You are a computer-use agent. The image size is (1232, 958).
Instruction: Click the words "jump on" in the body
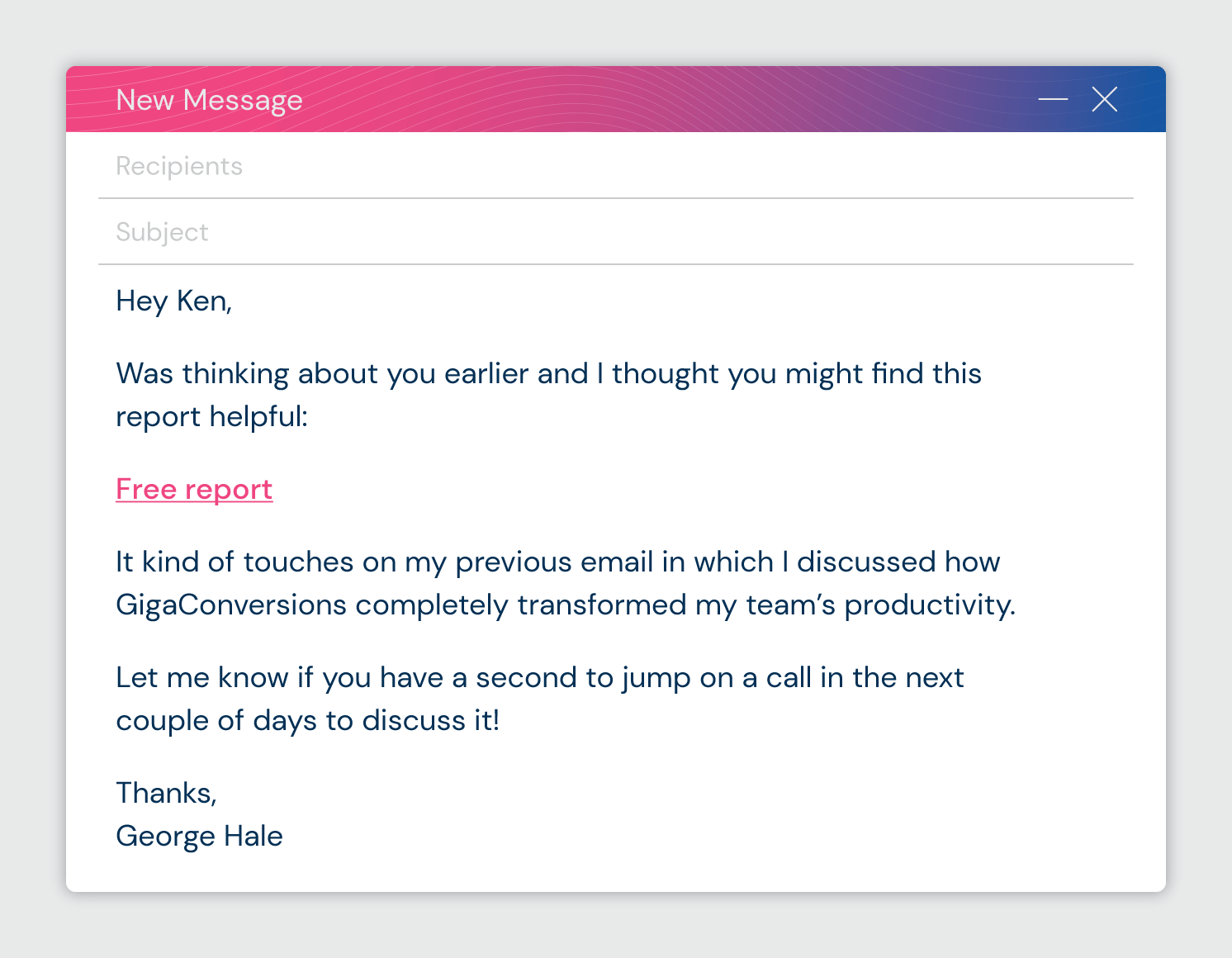click(x=677, y=678)
